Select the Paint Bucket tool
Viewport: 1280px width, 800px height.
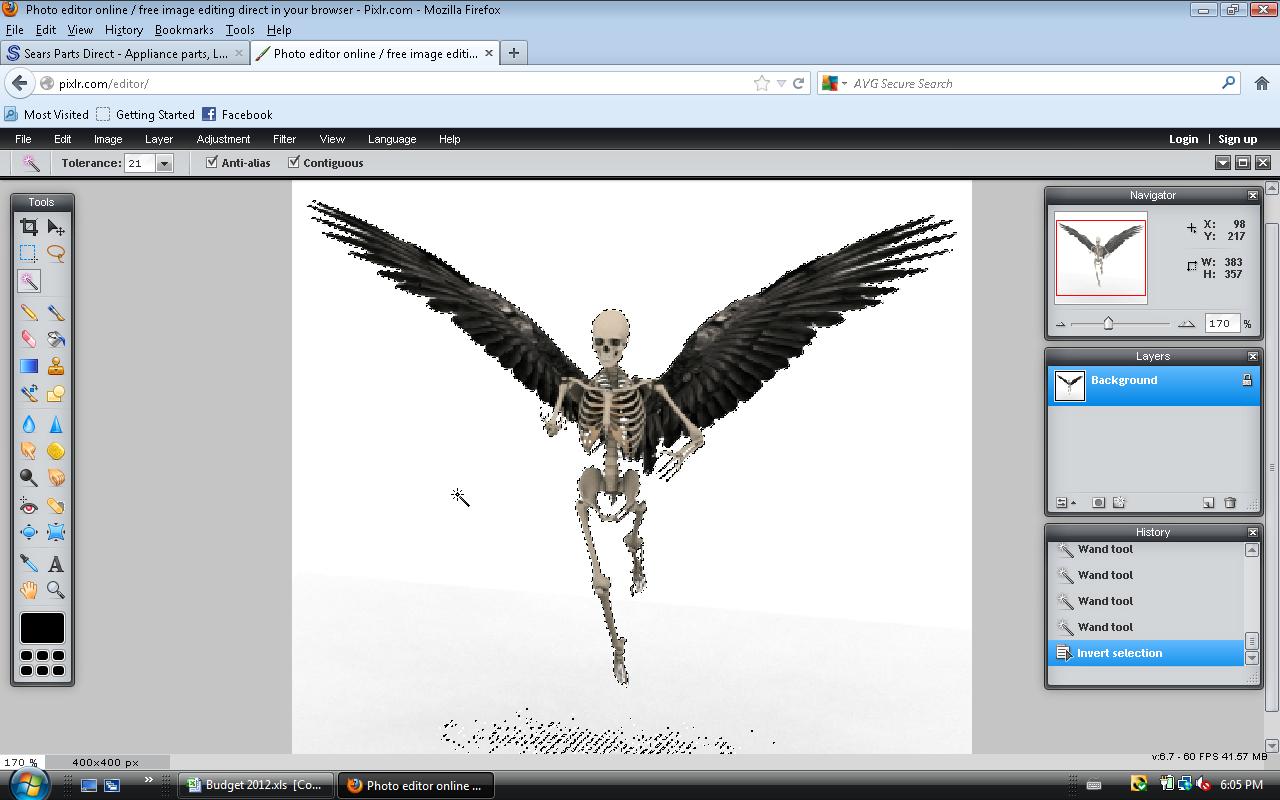(x=56, y=340)
